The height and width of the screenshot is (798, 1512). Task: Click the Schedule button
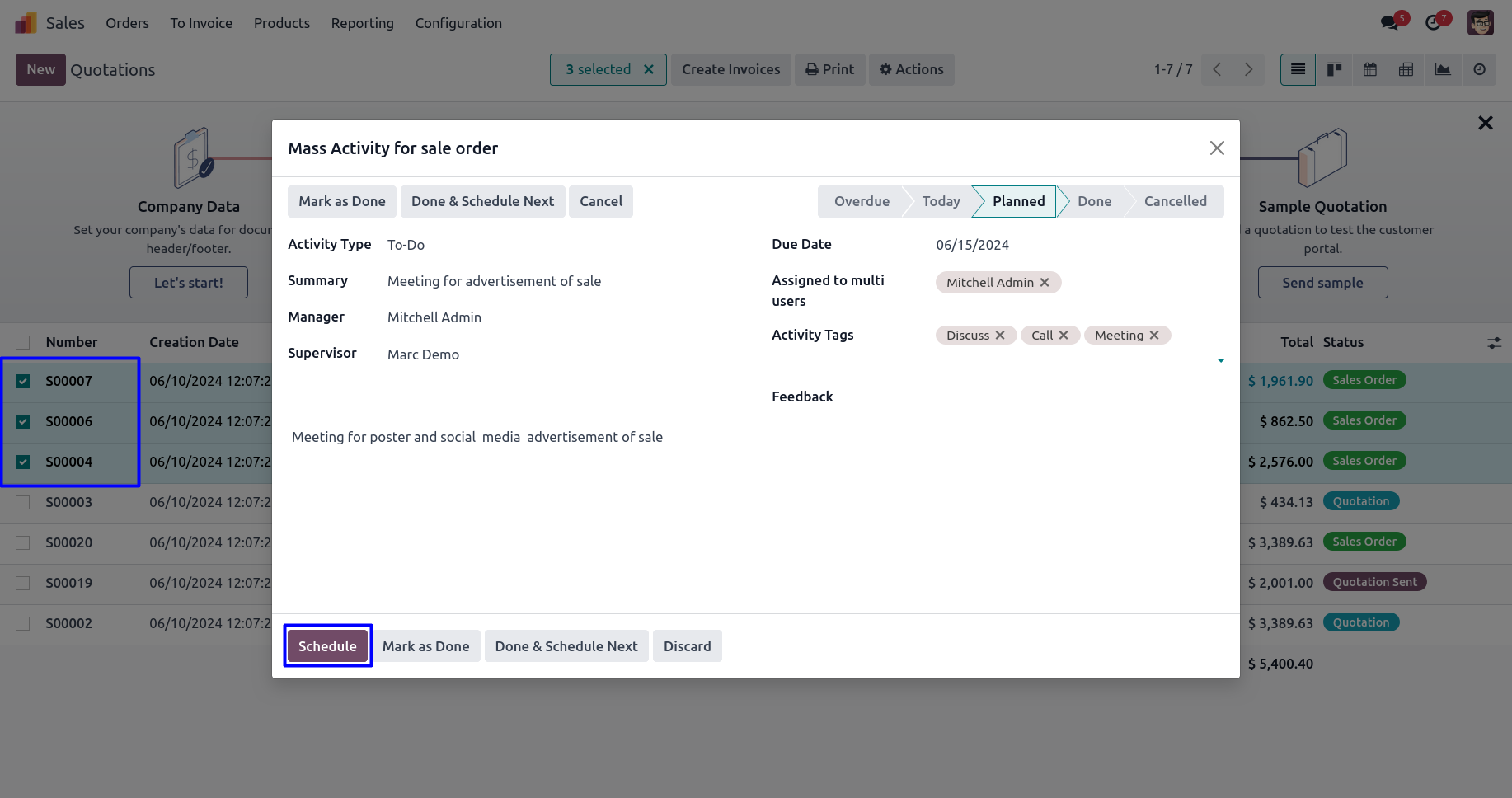tap(327, 646)
